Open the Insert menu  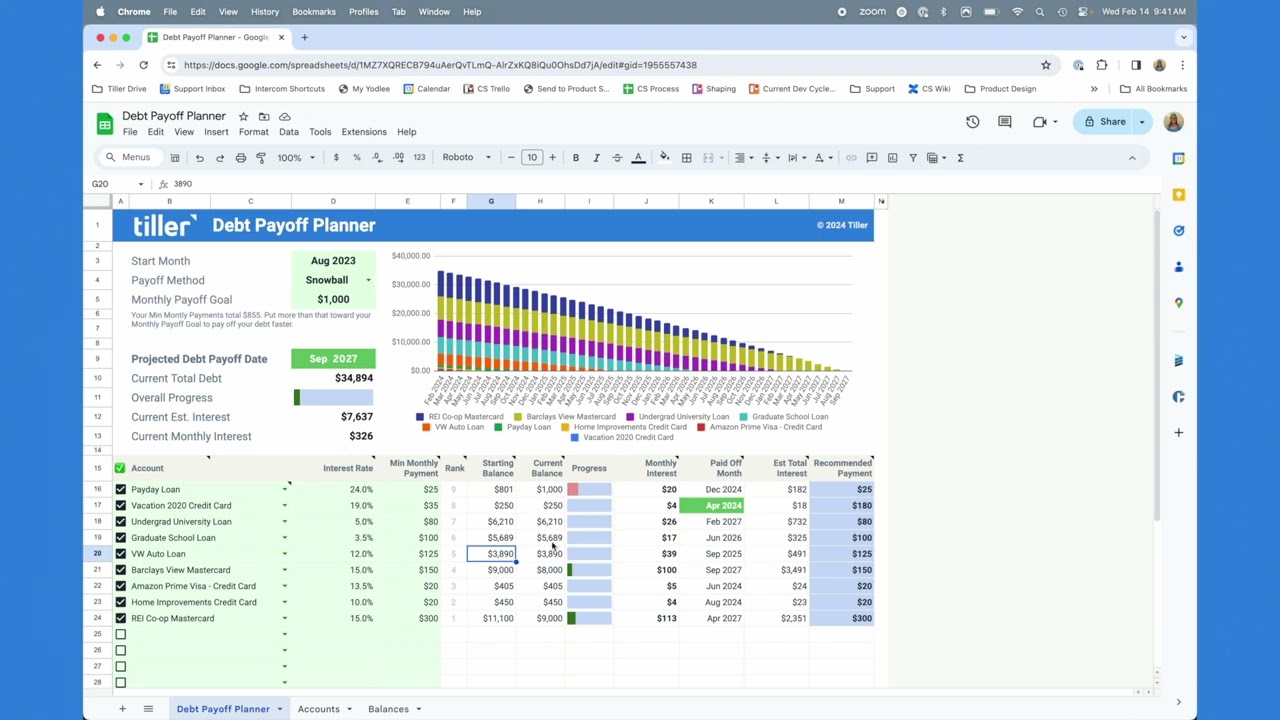pos(216,132)
